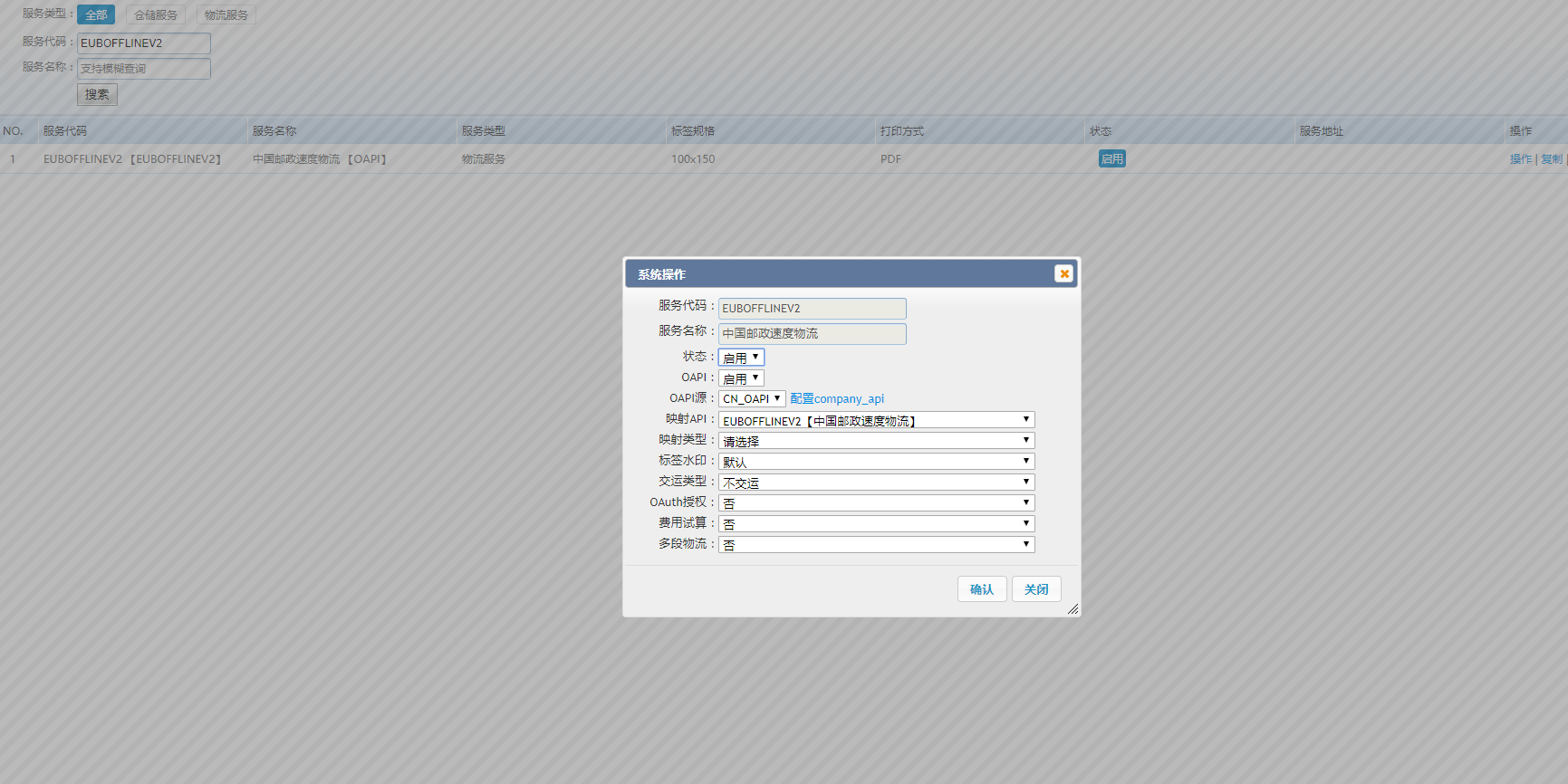Image resolution: width=1568 pixels, height=784 pixels.
Task: Click the 服务代码 search input field
Action: click(144, 43)
